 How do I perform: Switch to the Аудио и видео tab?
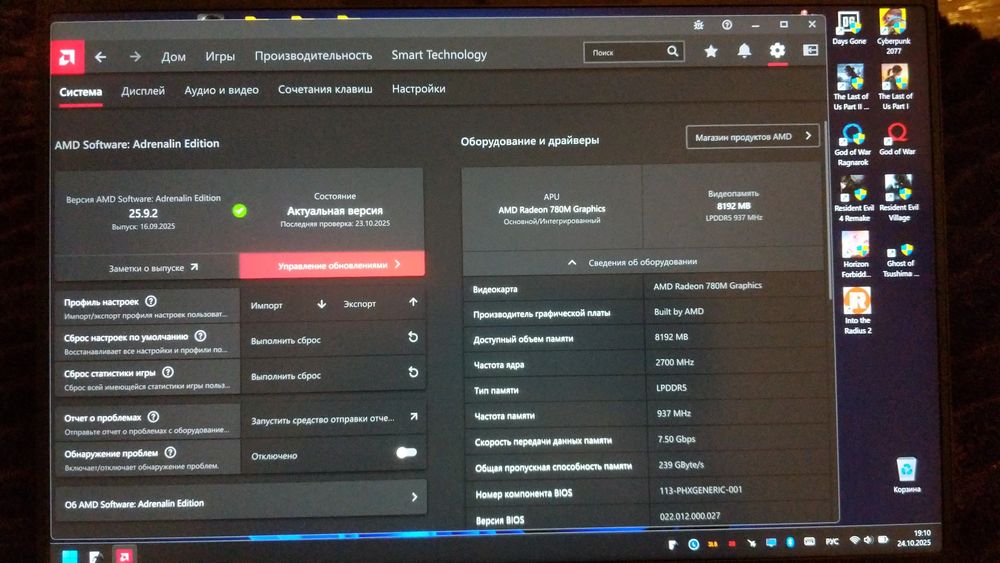221,90
